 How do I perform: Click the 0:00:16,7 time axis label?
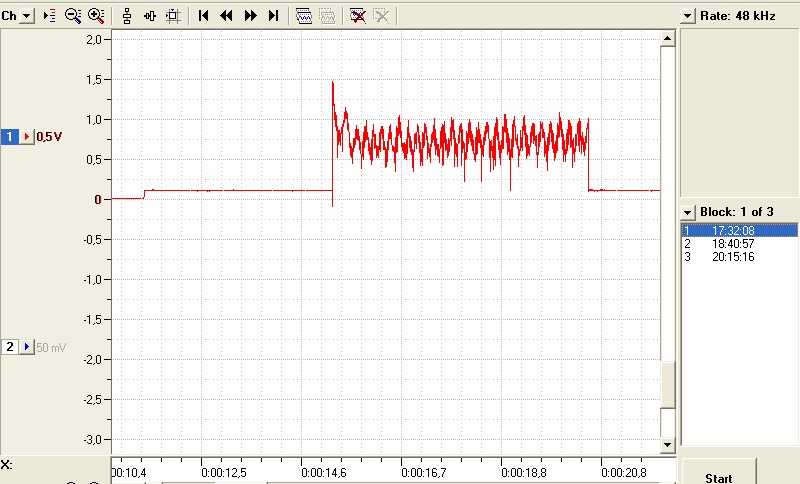point(423,473)
